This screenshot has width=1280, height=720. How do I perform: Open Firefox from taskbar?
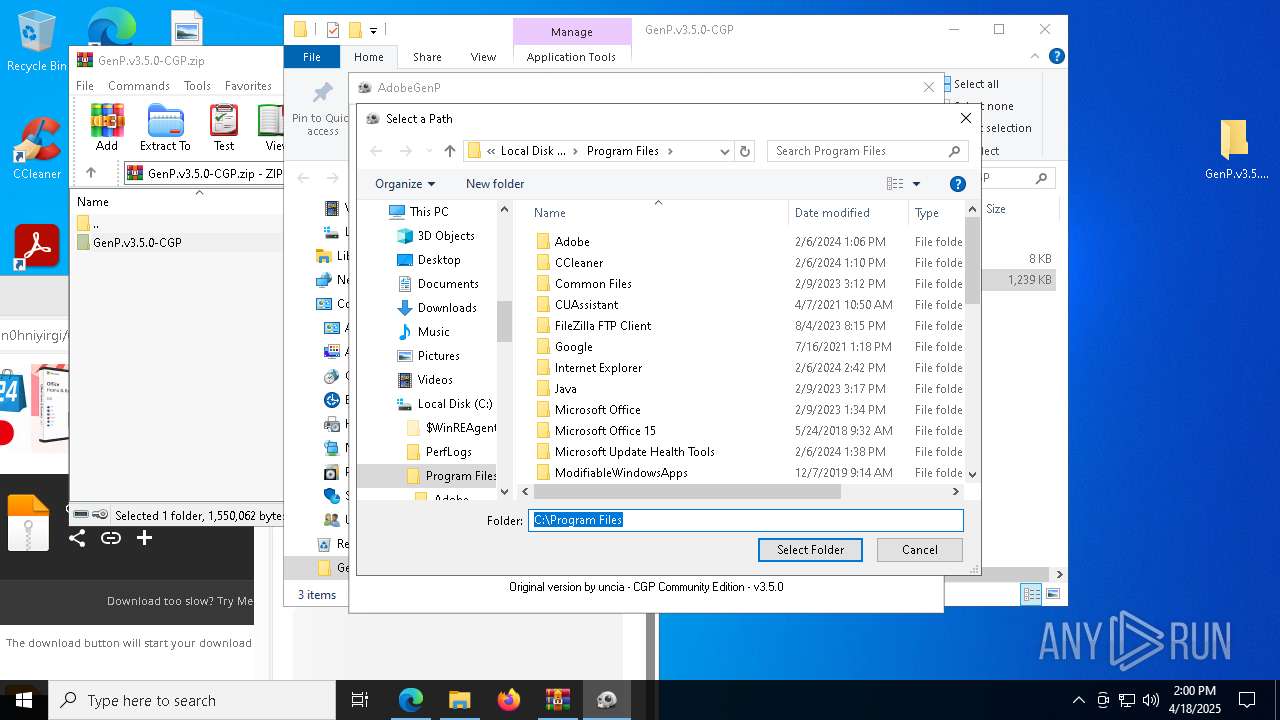click(508, 700)
